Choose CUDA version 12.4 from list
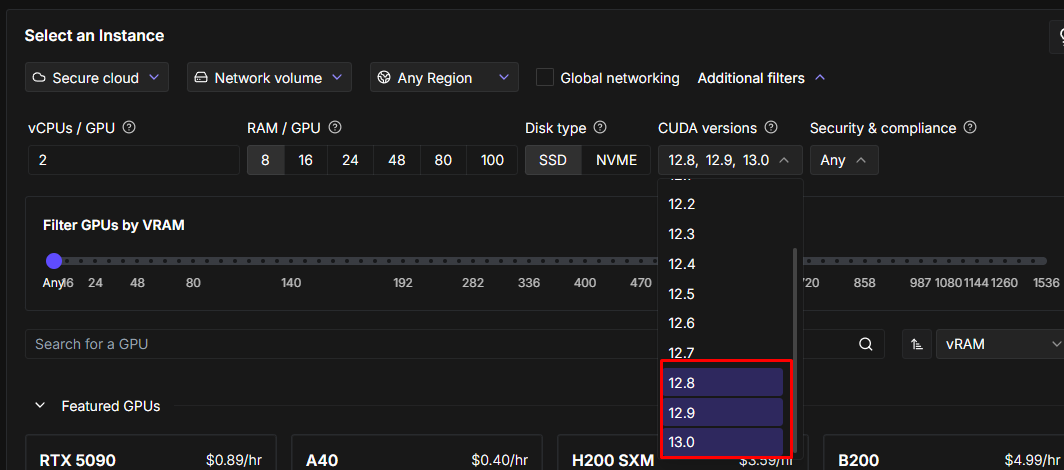1064x470 pixels. pyautogui.click(x=724, y=264)
